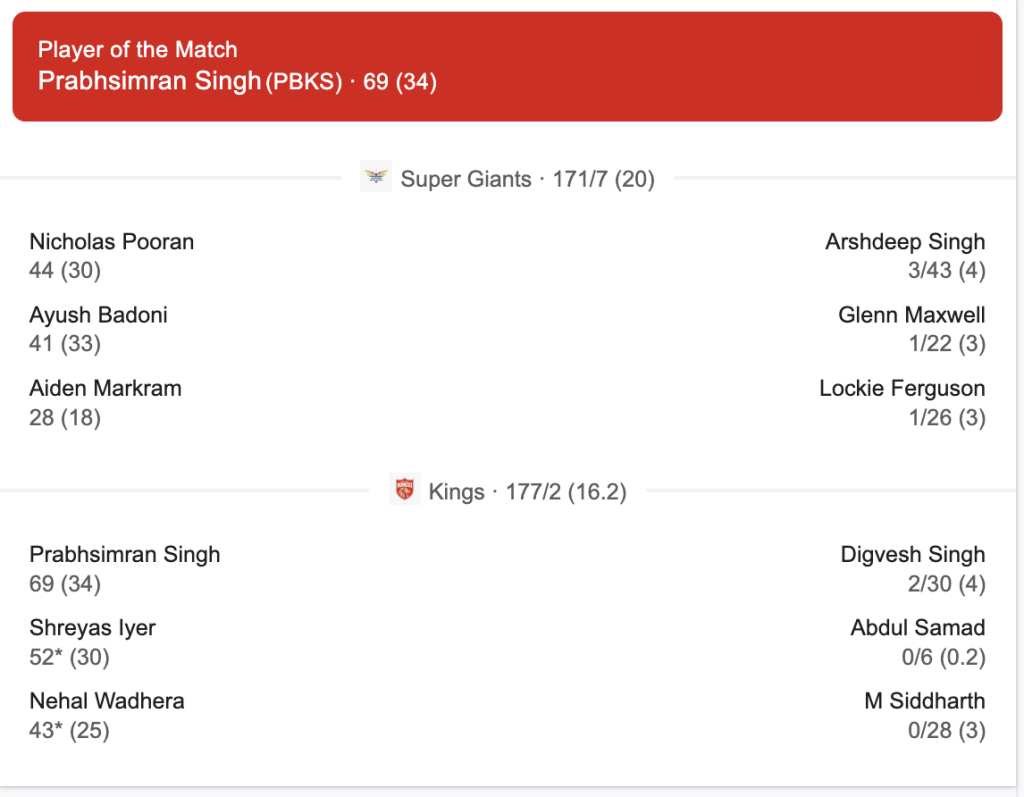Click on Nehal Wadhera's name

(107, 701)
